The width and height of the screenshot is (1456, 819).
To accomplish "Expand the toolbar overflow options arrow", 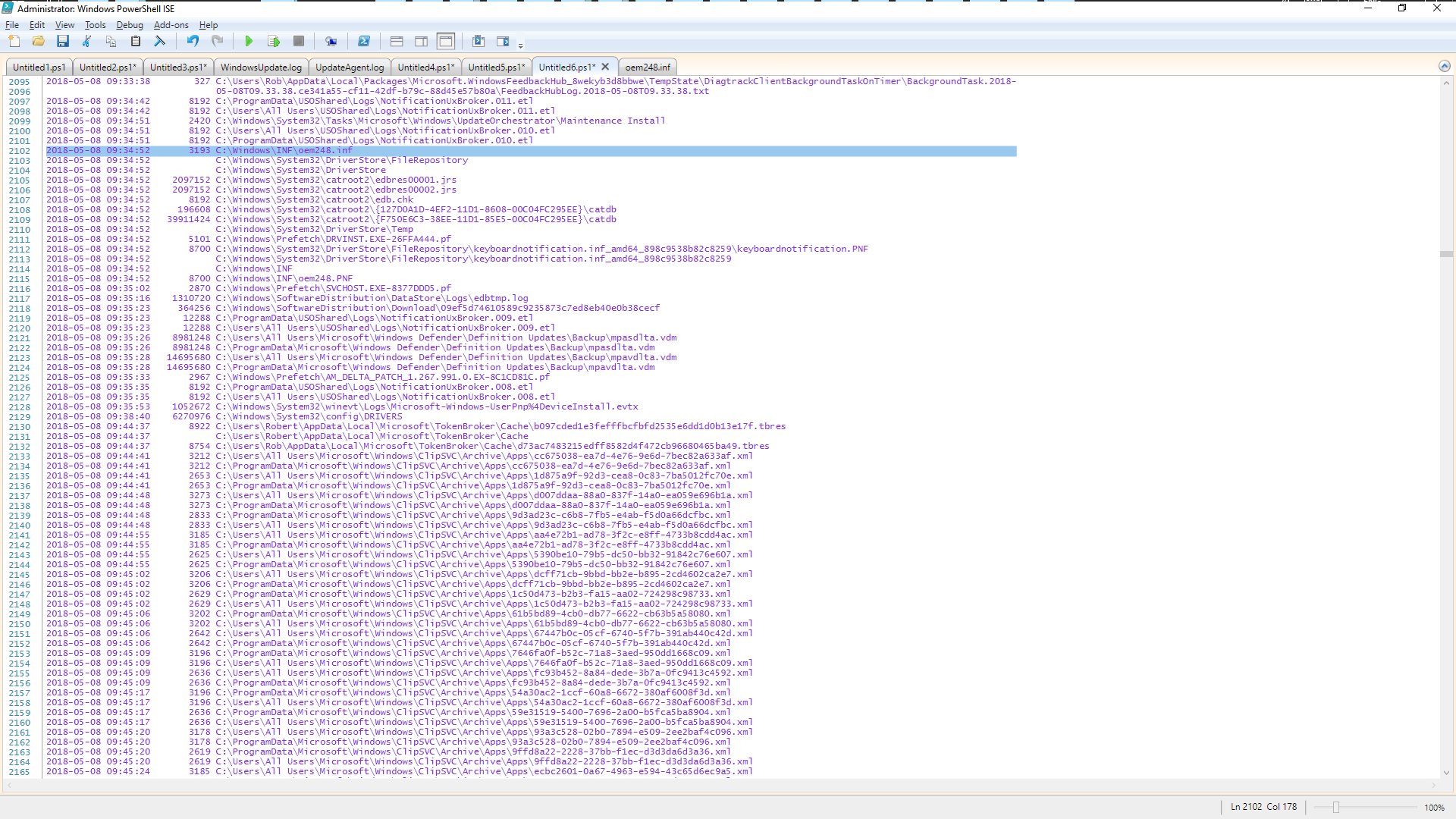I will click(x=521, y=46).
